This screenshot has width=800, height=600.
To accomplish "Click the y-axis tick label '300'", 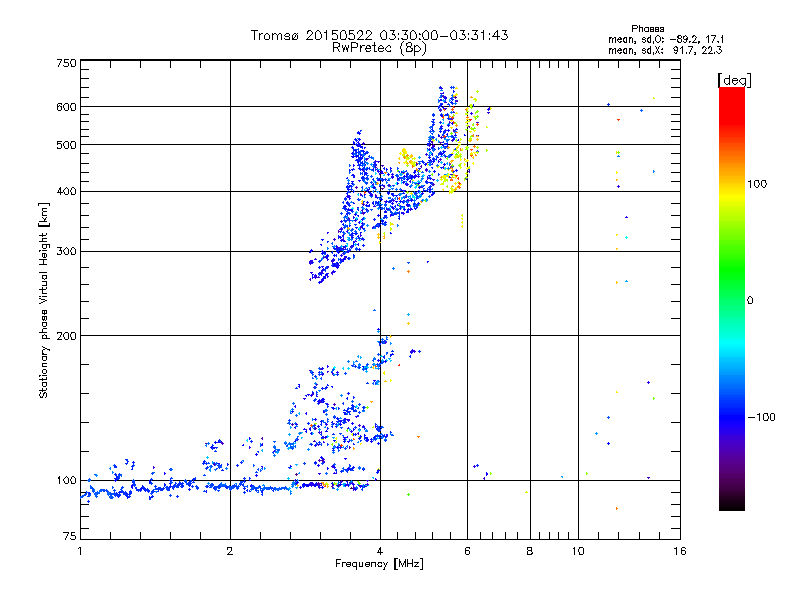I will pos(66,252).
